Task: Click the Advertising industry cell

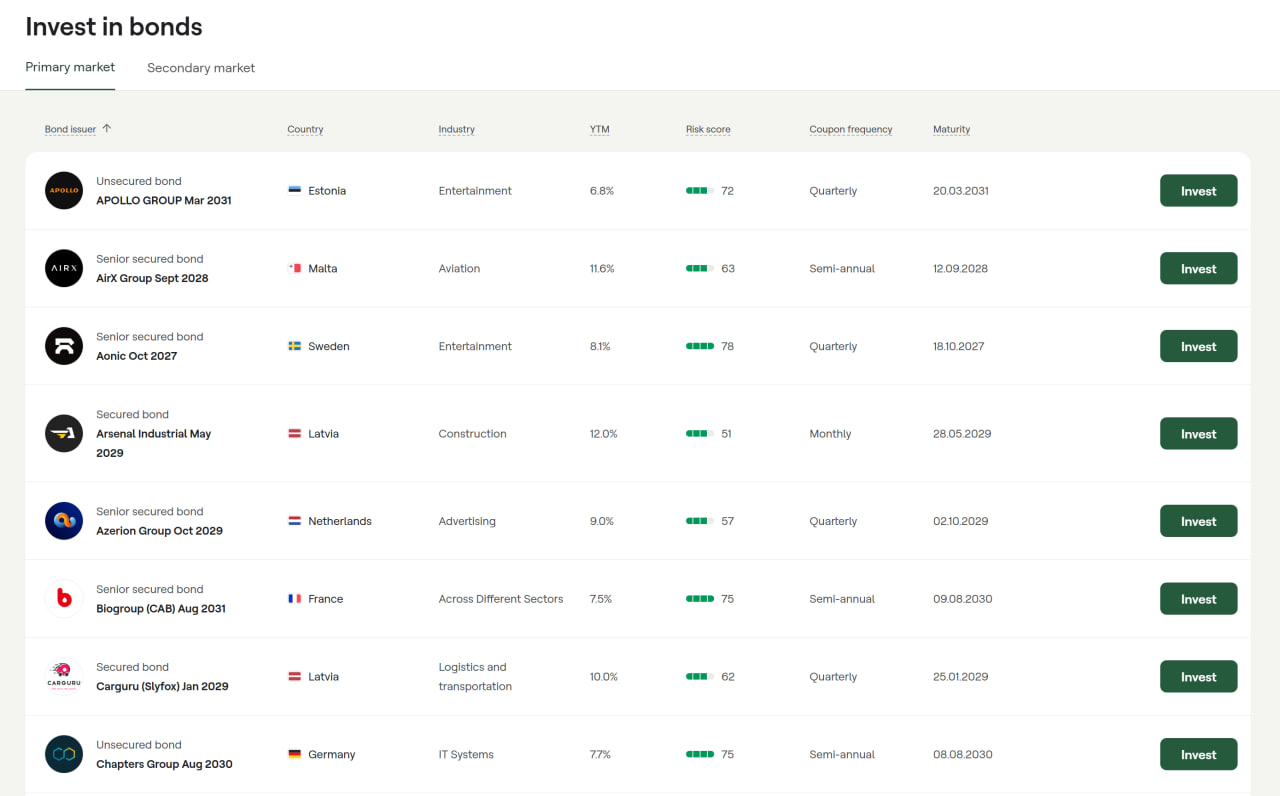Action: pos(467,521)
